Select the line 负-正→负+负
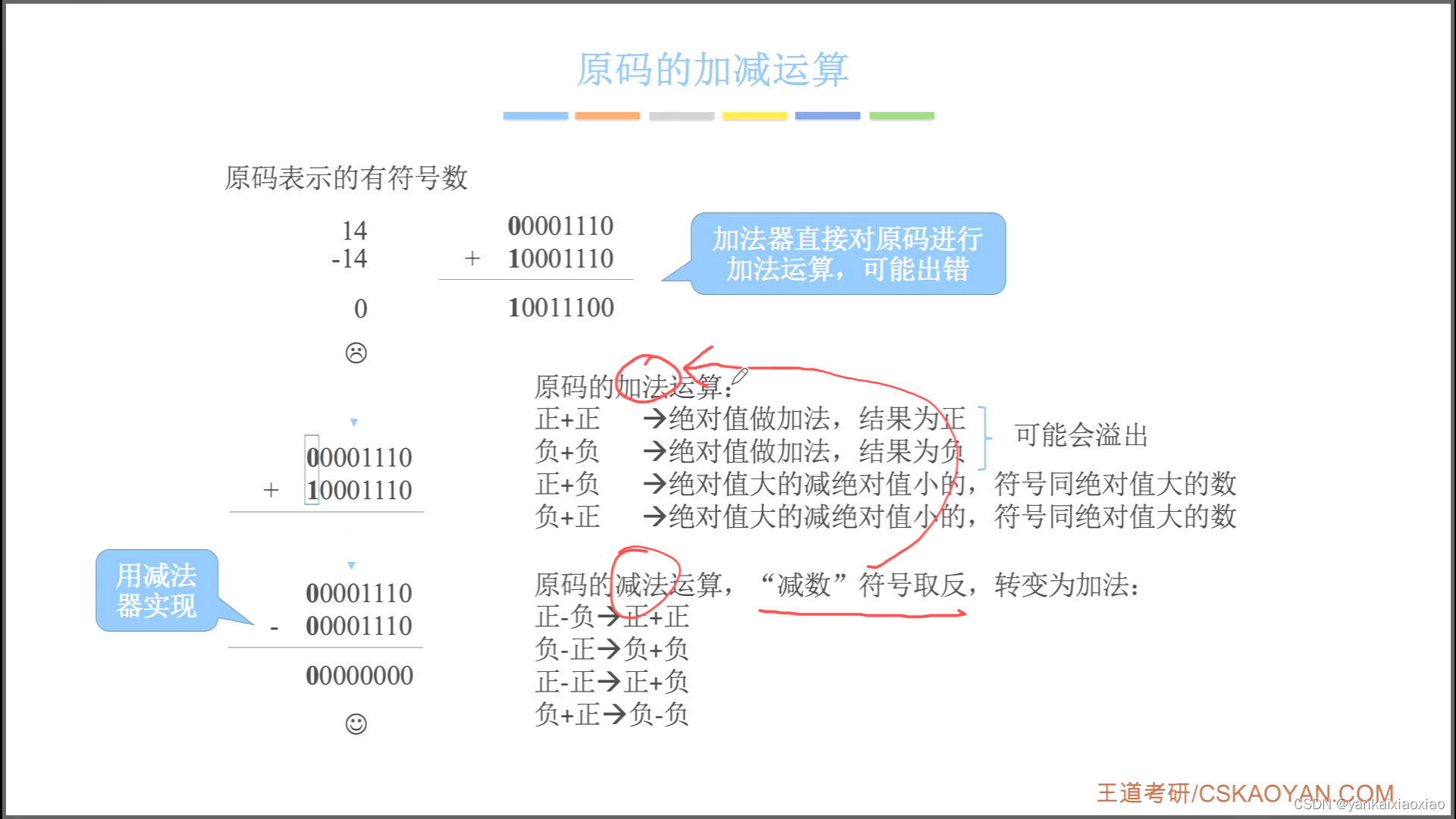Screen dimensions: 1456x819 [x=612, y=649]
